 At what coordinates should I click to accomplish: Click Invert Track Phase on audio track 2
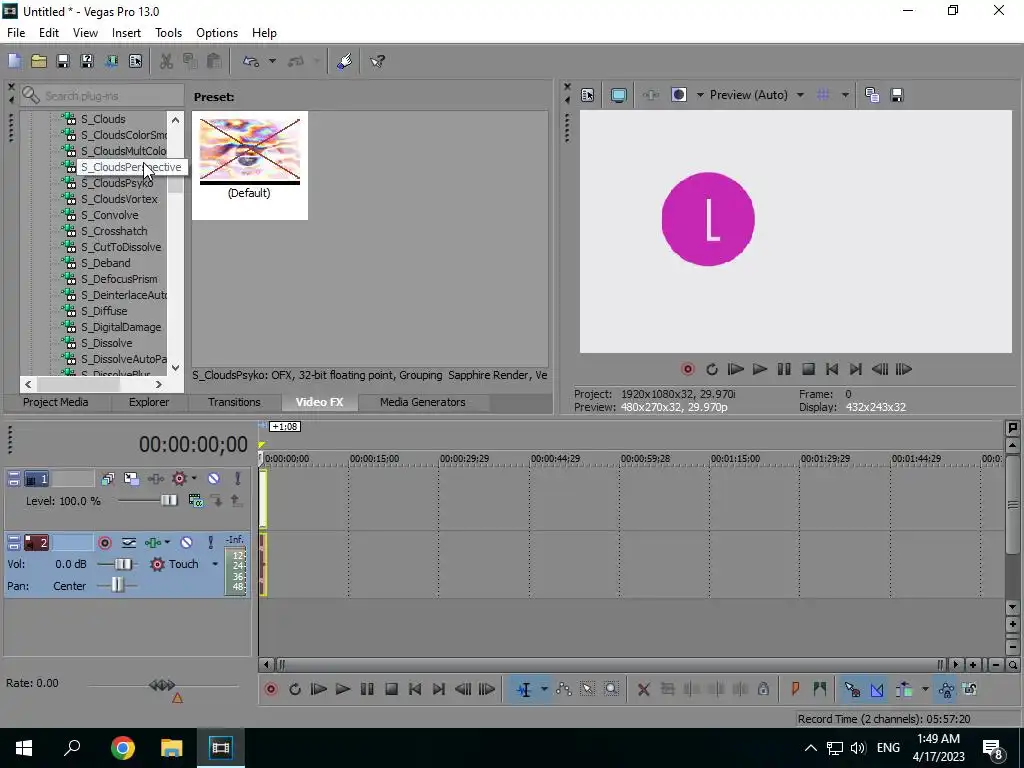pos(129,543)
